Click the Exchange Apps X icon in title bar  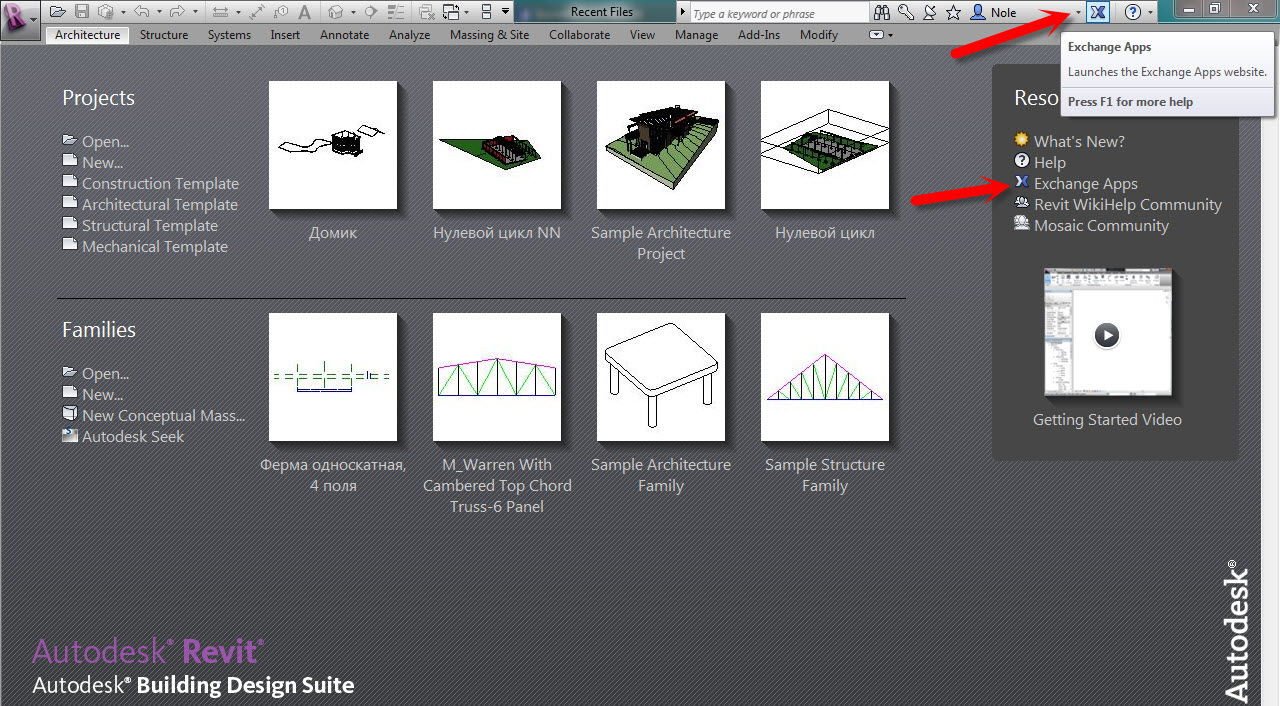pos(1098,12)
